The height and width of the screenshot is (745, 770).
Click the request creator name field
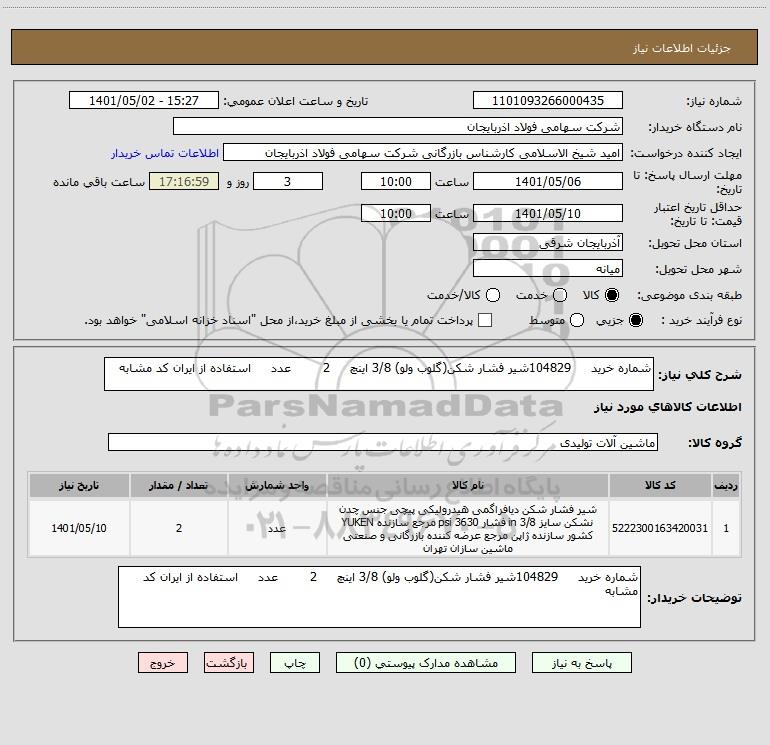pos(423,153)
